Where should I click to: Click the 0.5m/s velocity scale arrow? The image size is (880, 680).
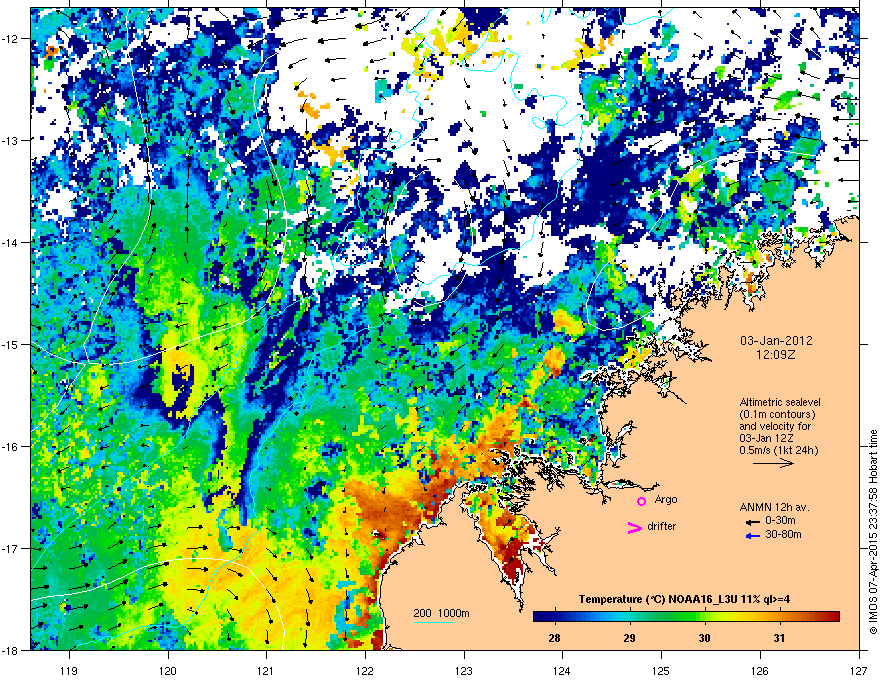(773, 463)
